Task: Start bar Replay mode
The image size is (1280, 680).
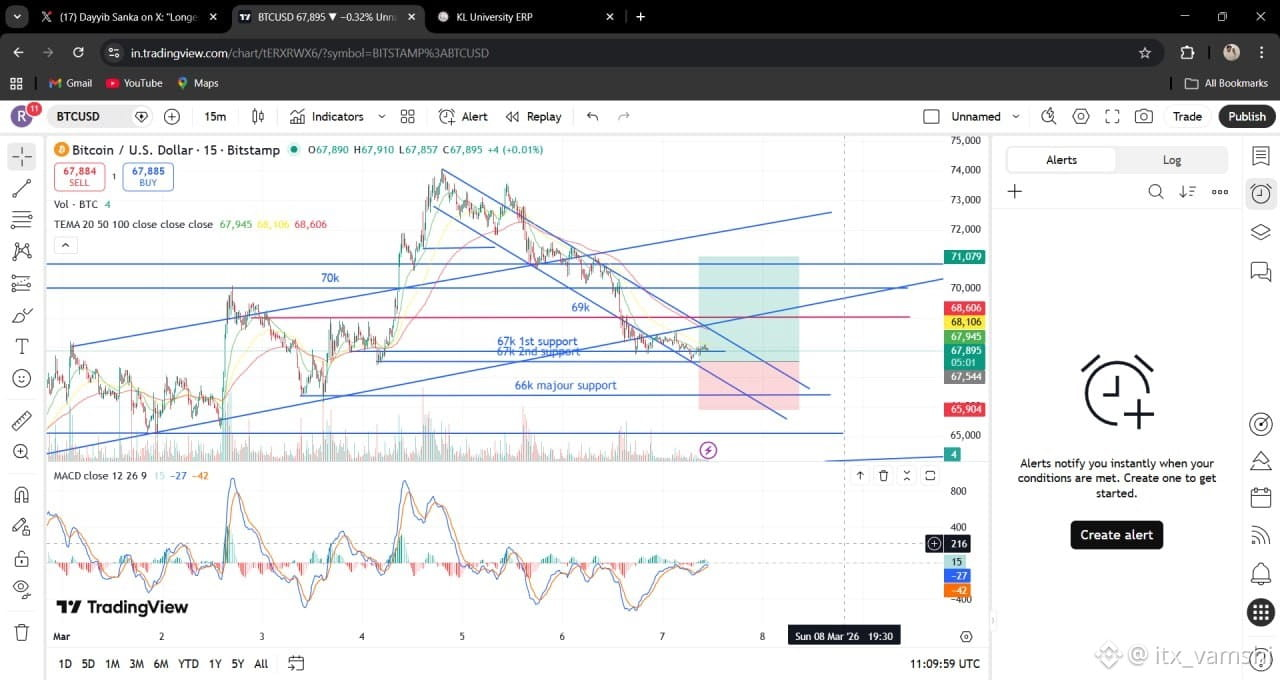Action: click(533, 116)
